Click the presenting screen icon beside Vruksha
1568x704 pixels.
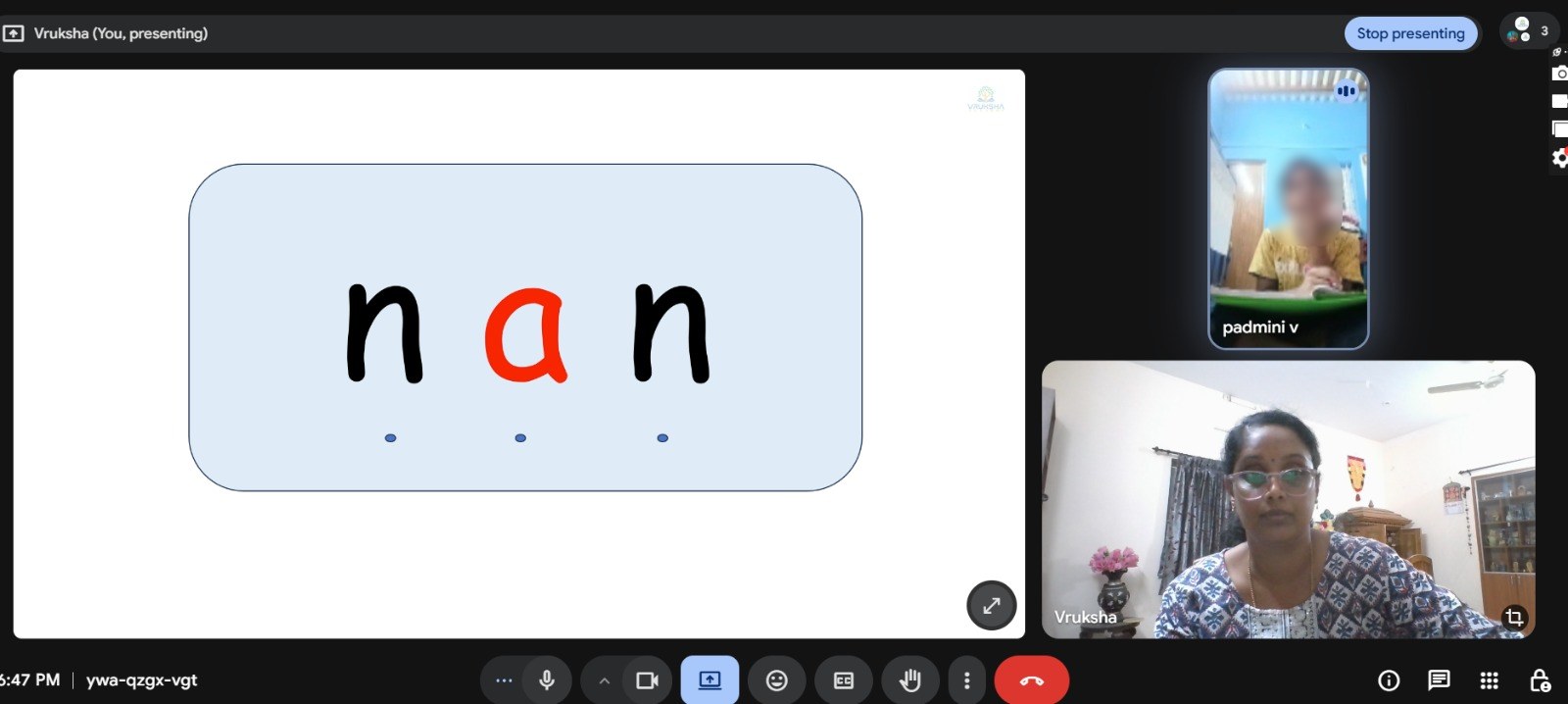tap(14, 33)
